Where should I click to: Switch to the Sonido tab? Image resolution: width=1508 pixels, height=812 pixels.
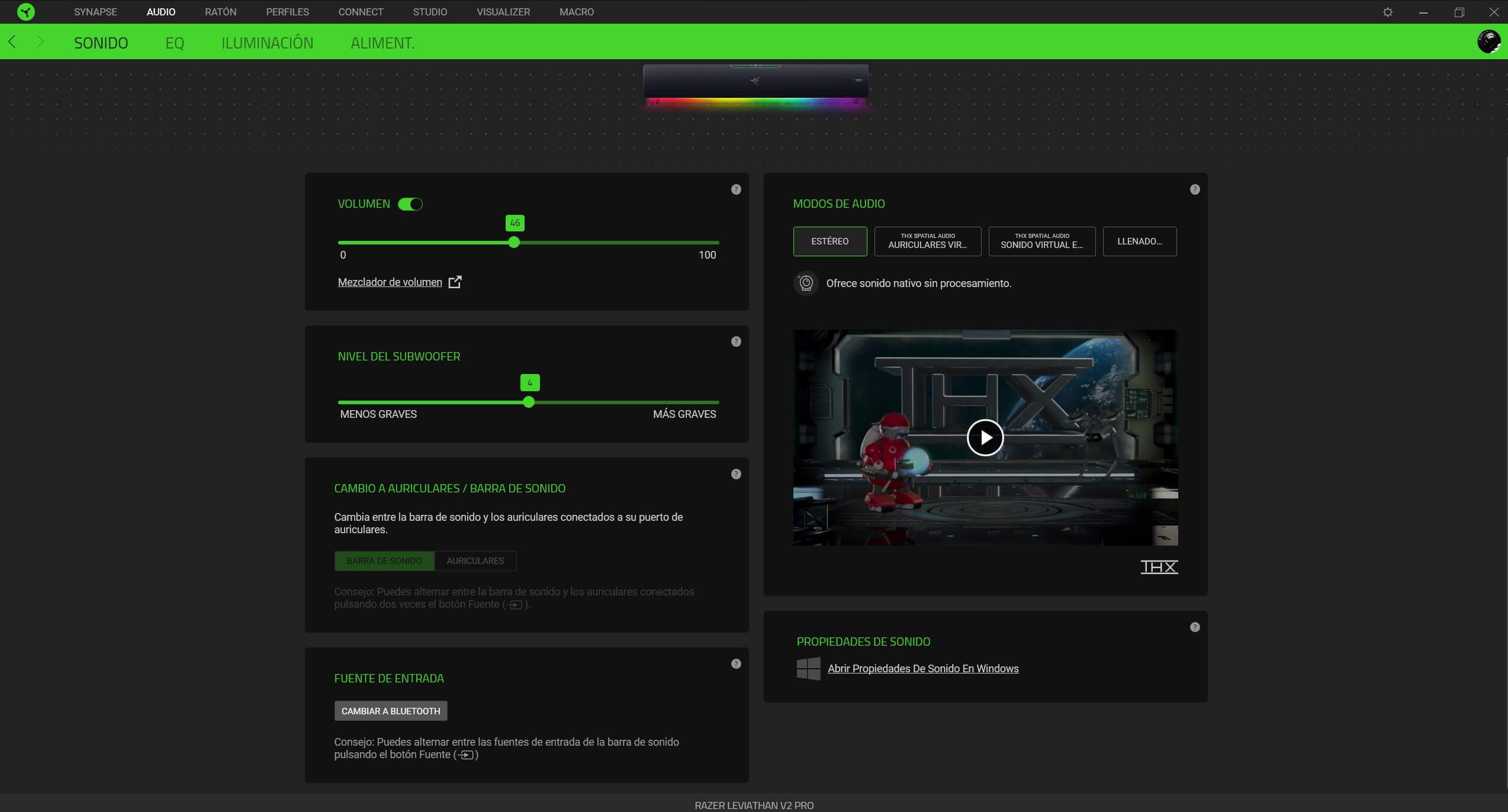coord(101,43)
